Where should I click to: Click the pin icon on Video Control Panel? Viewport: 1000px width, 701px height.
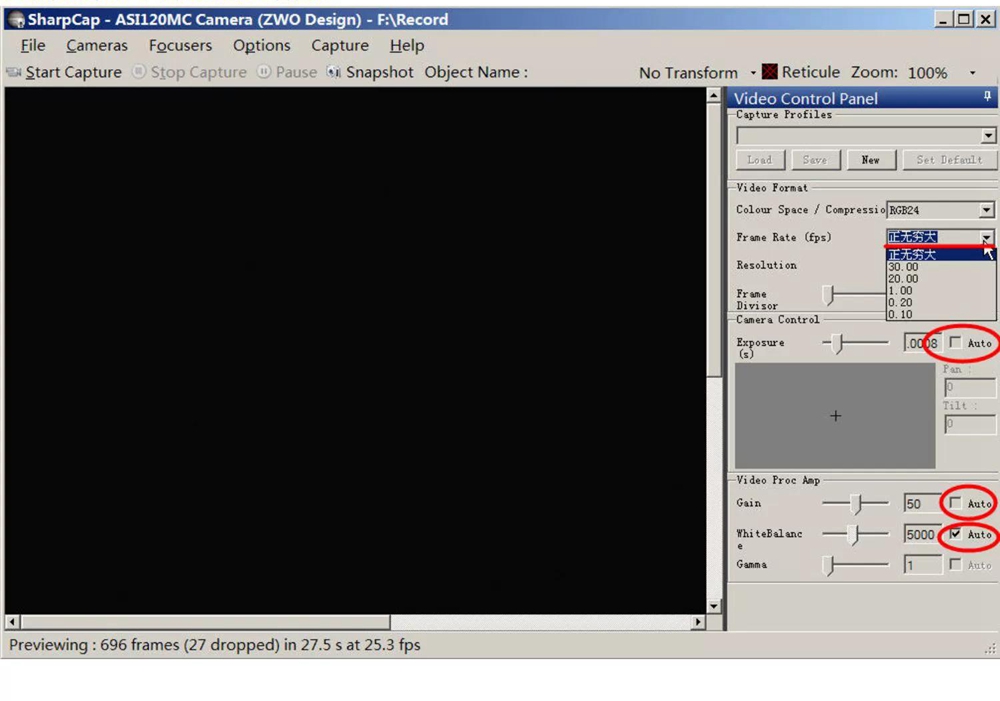point(987,97)
